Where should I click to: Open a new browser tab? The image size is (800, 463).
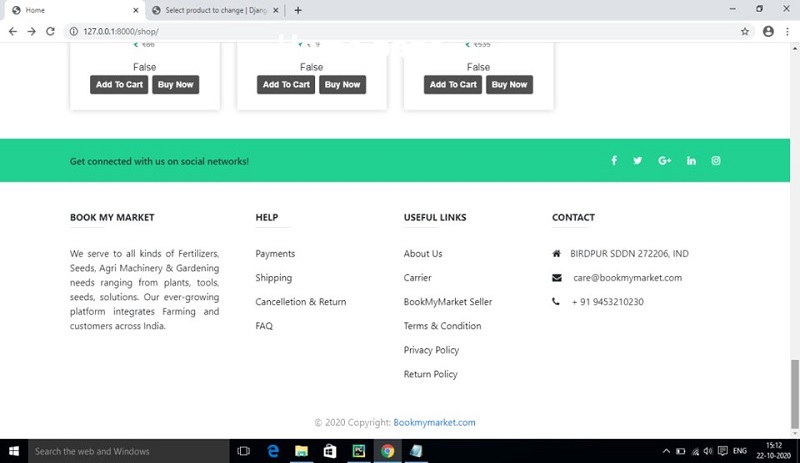coord(298,10)
